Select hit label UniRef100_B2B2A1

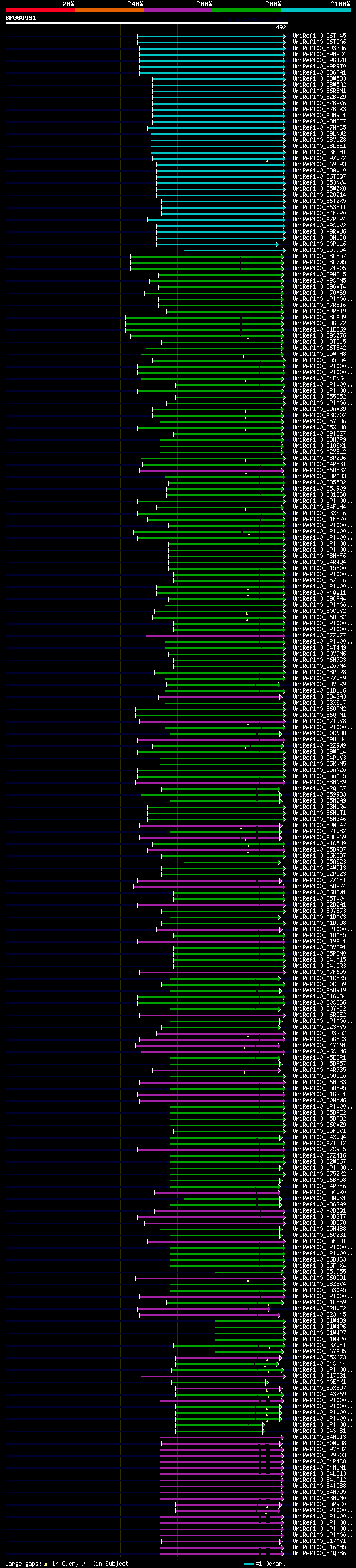(319, 905)
